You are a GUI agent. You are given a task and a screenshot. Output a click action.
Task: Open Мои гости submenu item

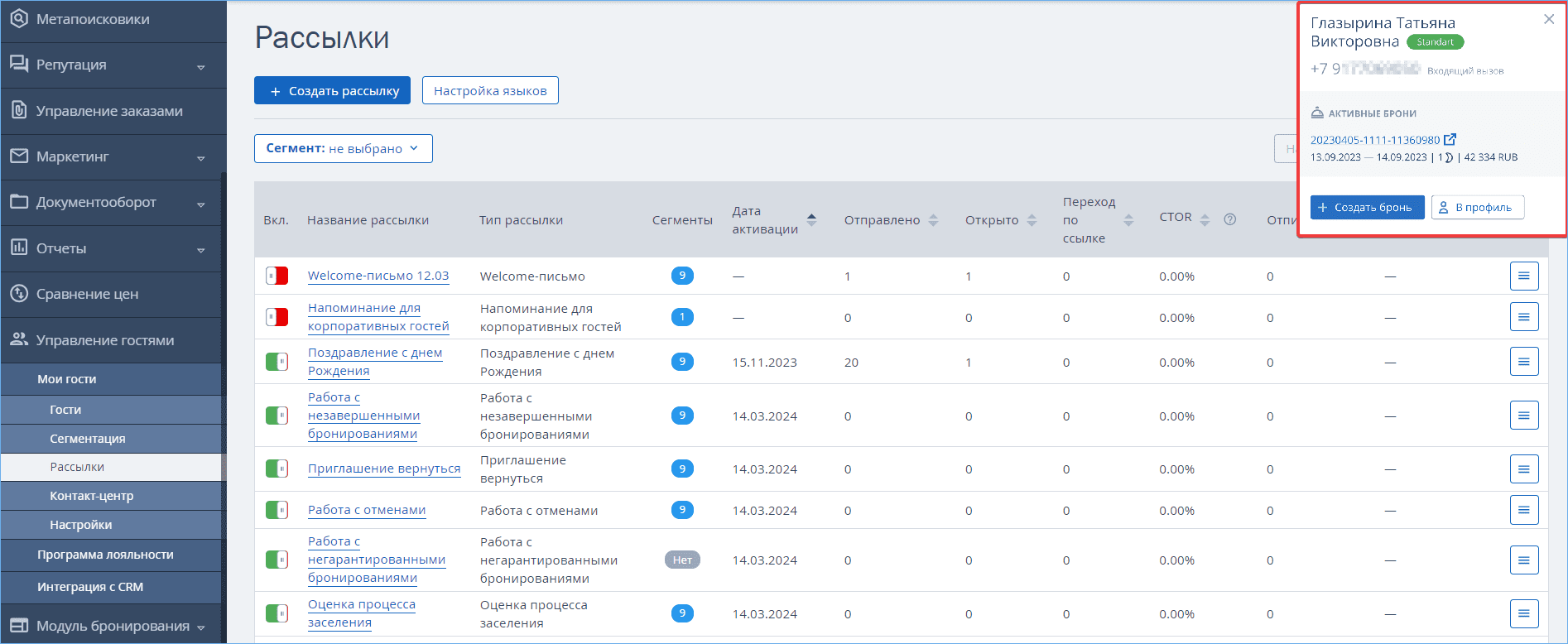pyautogui.click(x=111, y=379)
